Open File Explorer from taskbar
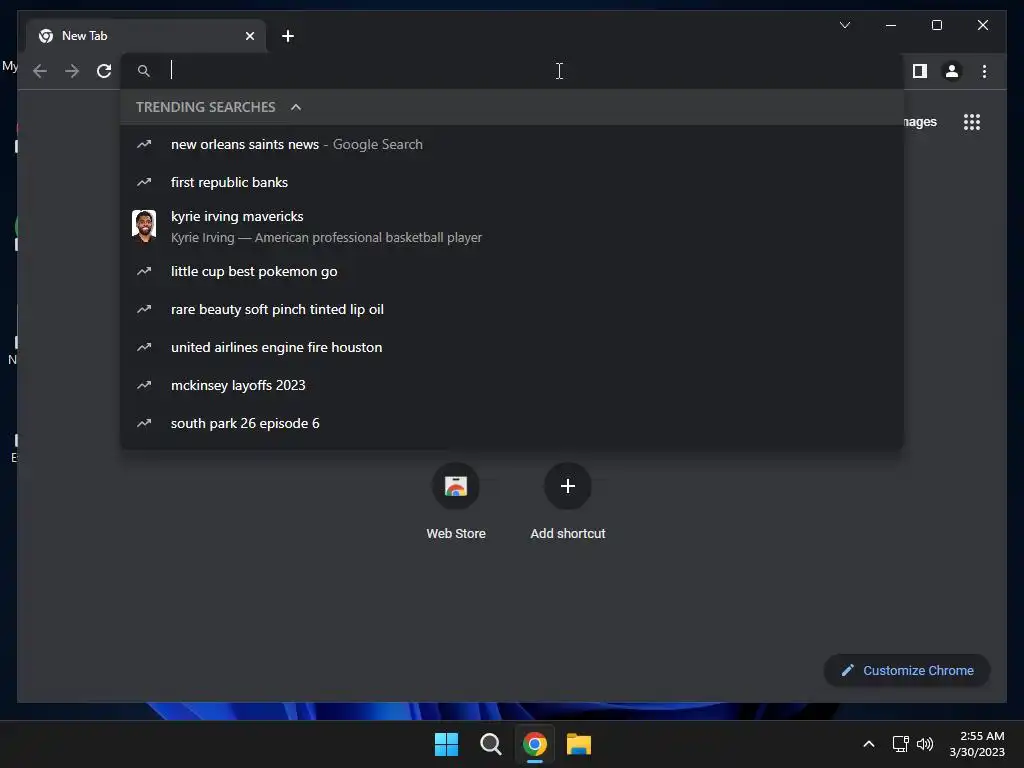The width and height of the screenshot is (1024, 768). coord(579,744)
